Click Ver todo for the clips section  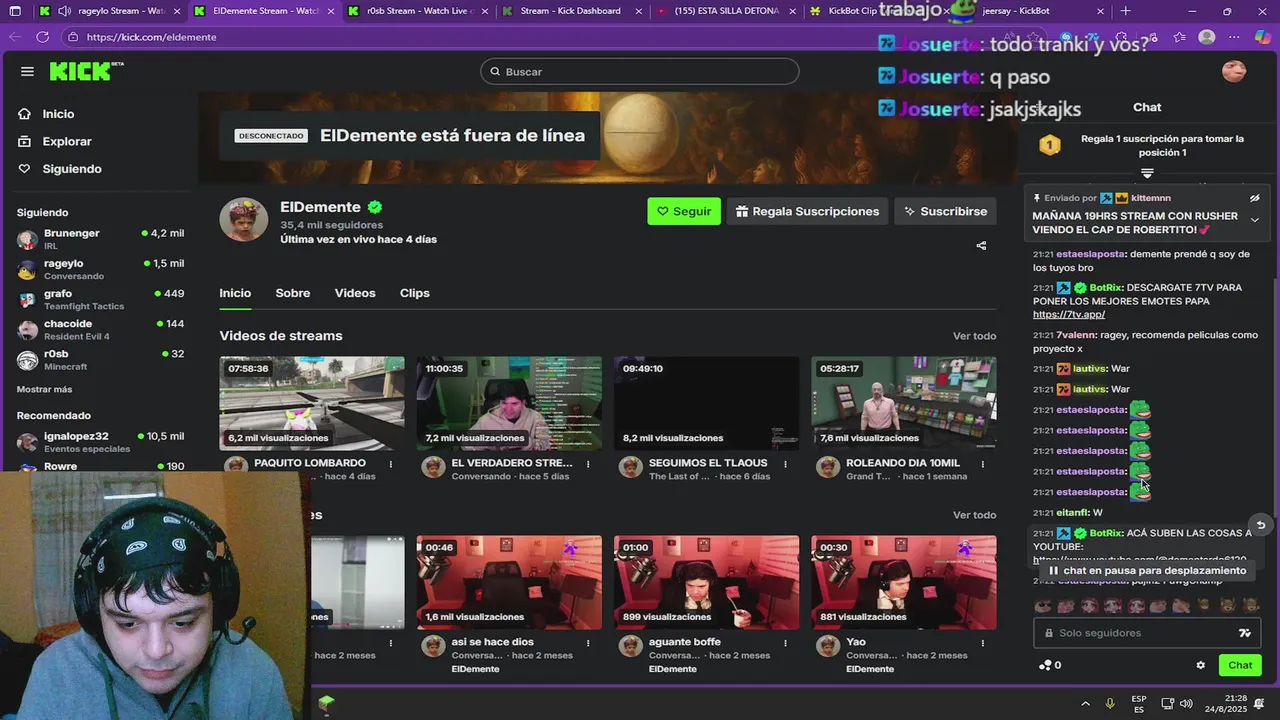[x=974, y=515]
